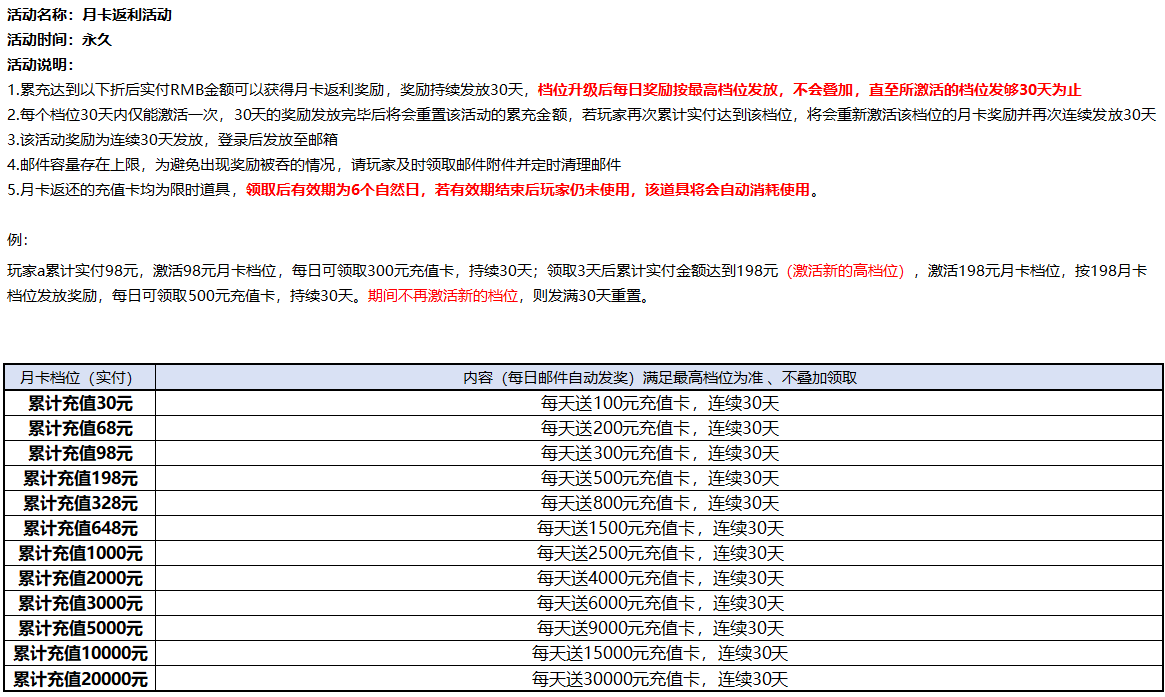1165x697 pixels.
Task: Click the 活动名称：月卡返利活动 title line
Action: pyautogui.click(x=89, y=15)
